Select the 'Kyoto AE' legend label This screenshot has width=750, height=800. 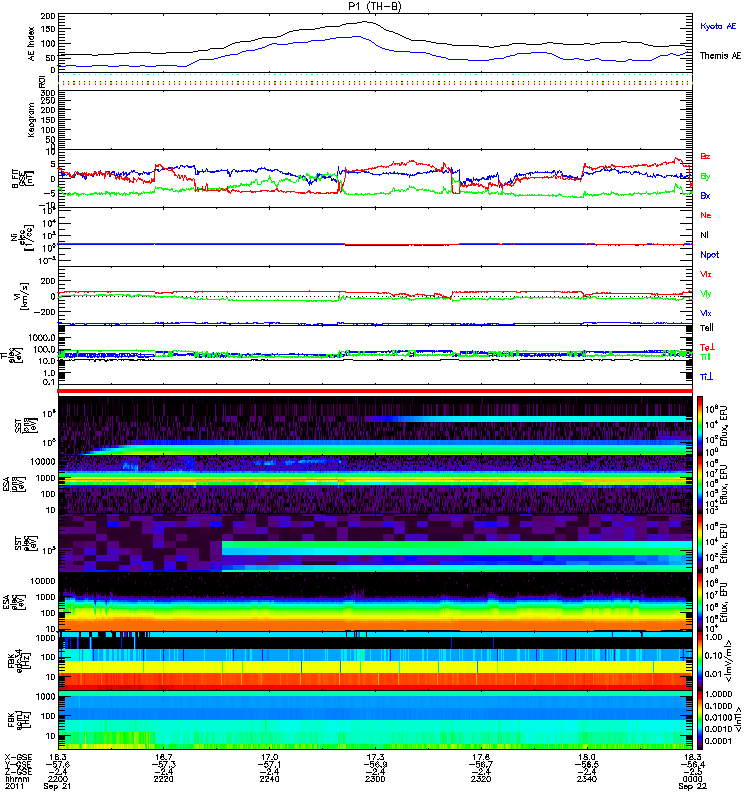[x=718, y=26]
